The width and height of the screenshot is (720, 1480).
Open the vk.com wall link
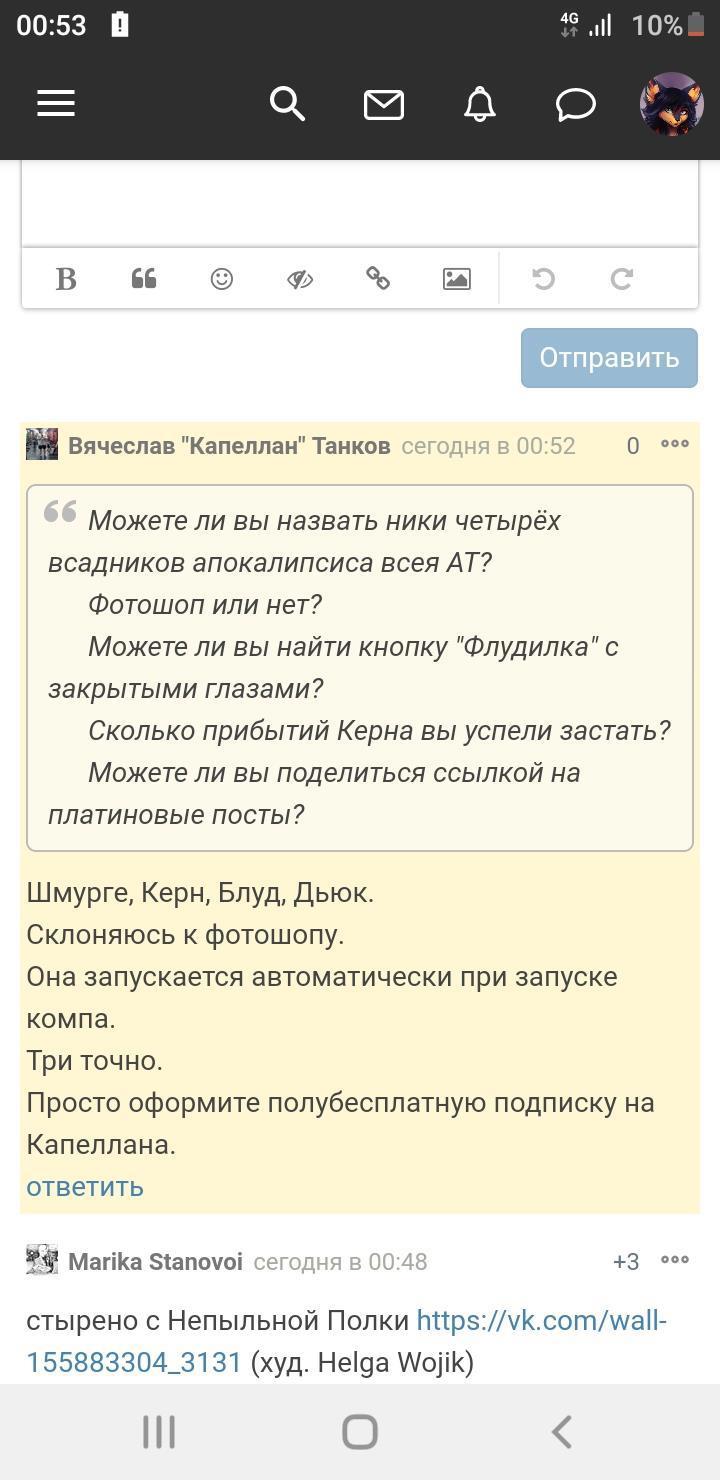[x=540, y=1321]
